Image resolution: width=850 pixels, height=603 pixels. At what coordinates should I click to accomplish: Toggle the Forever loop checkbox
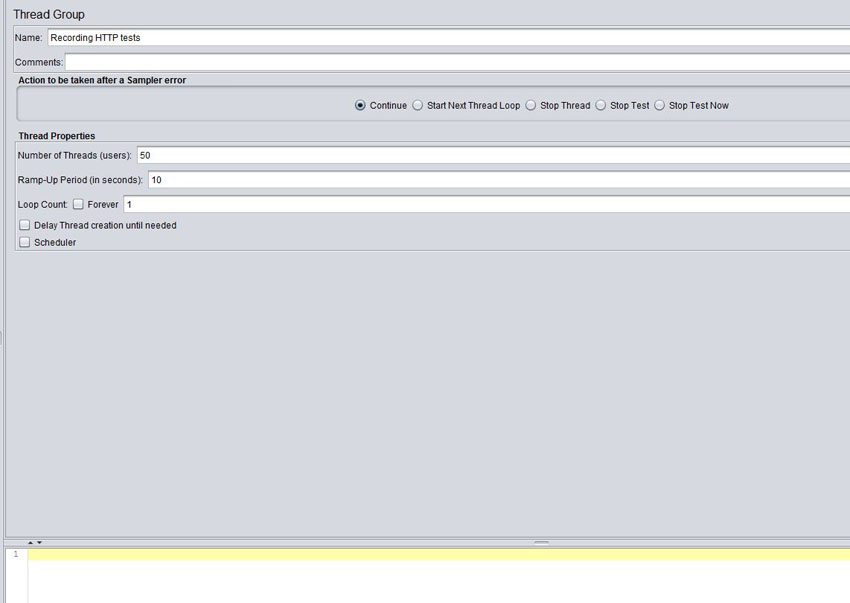[78, 204]
